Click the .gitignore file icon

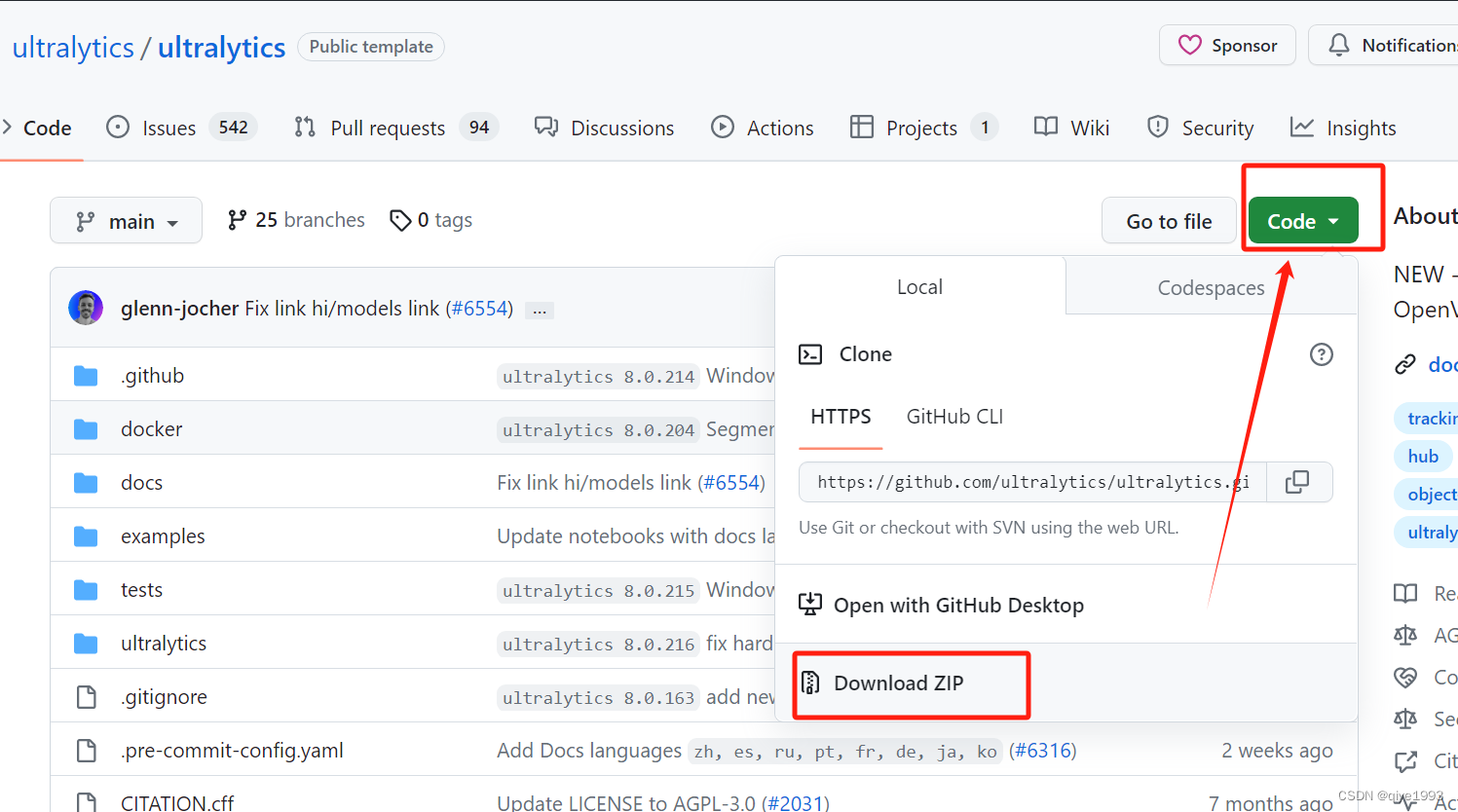(x=86, y=697)
